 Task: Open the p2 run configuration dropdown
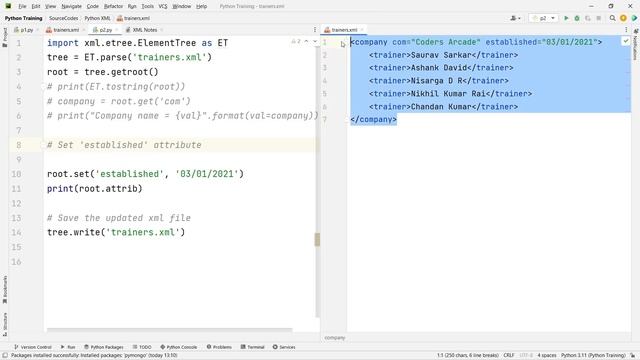[x=543, y=18]
